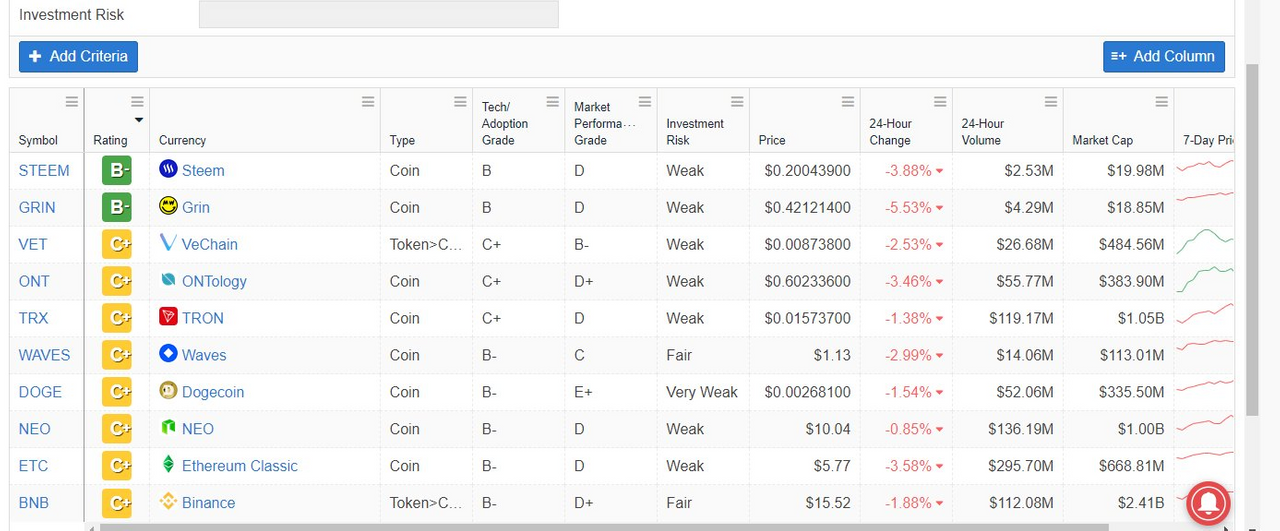Click the Ethereum Classic logo icon
The height and width of the screenshot is (531, 1280).
point(168,465)
